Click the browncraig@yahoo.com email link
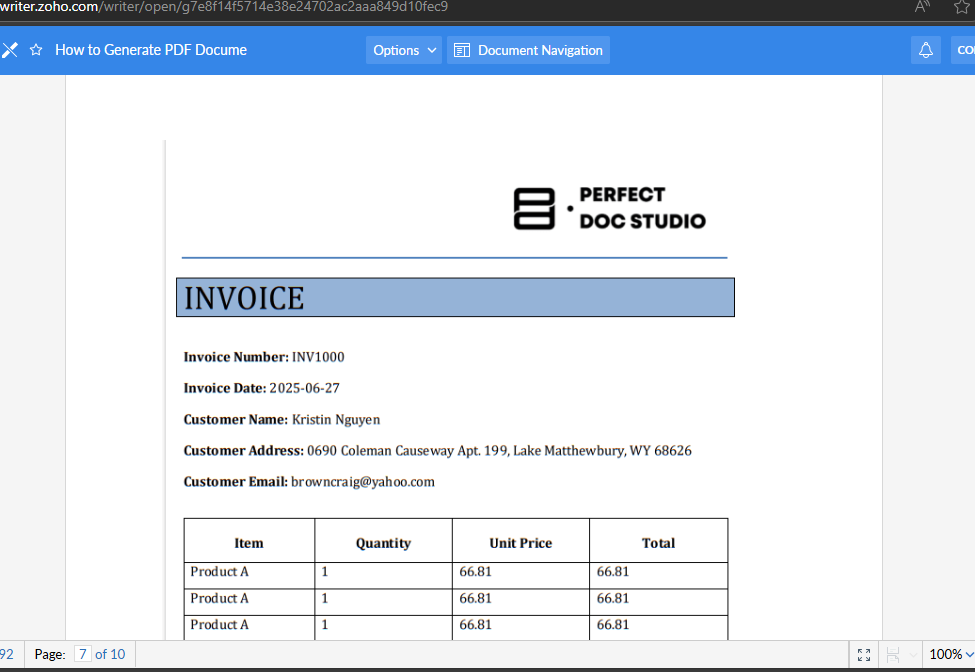The width and height of the screenshot is (975, 672). click(x=362, y=481)
